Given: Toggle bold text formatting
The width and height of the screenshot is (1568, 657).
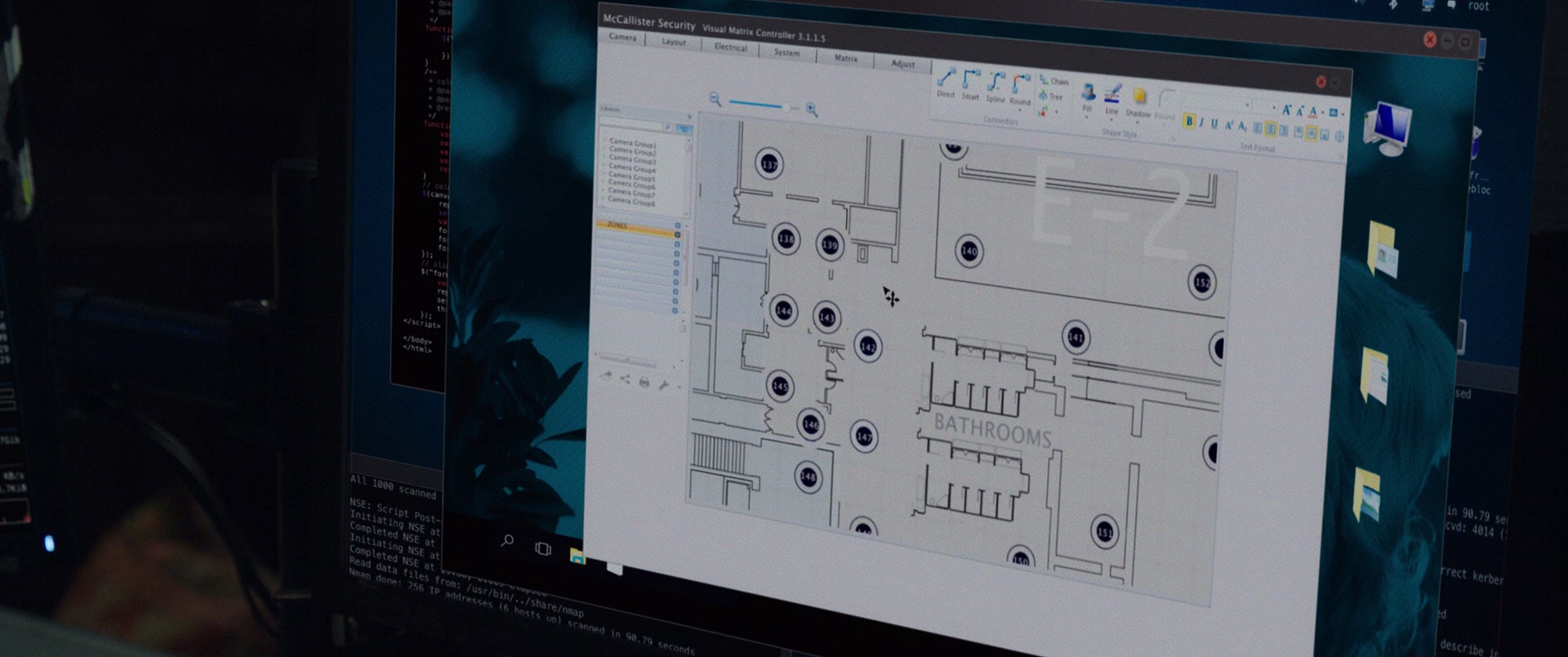Looking at the screenshot, I should coord(1189,122).
